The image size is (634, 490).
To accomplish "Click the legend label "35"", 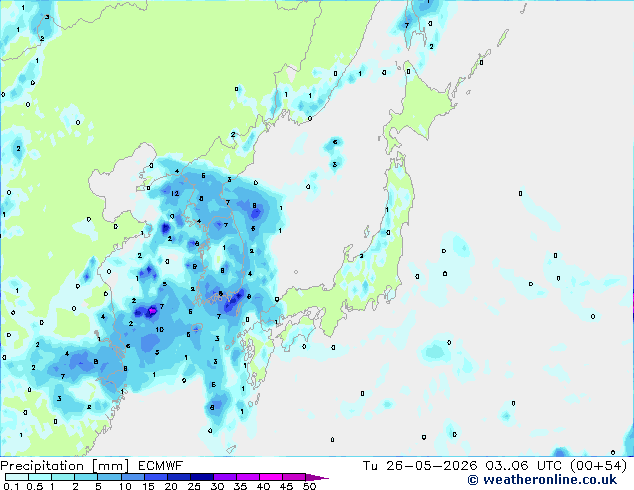I will point(240,486).
